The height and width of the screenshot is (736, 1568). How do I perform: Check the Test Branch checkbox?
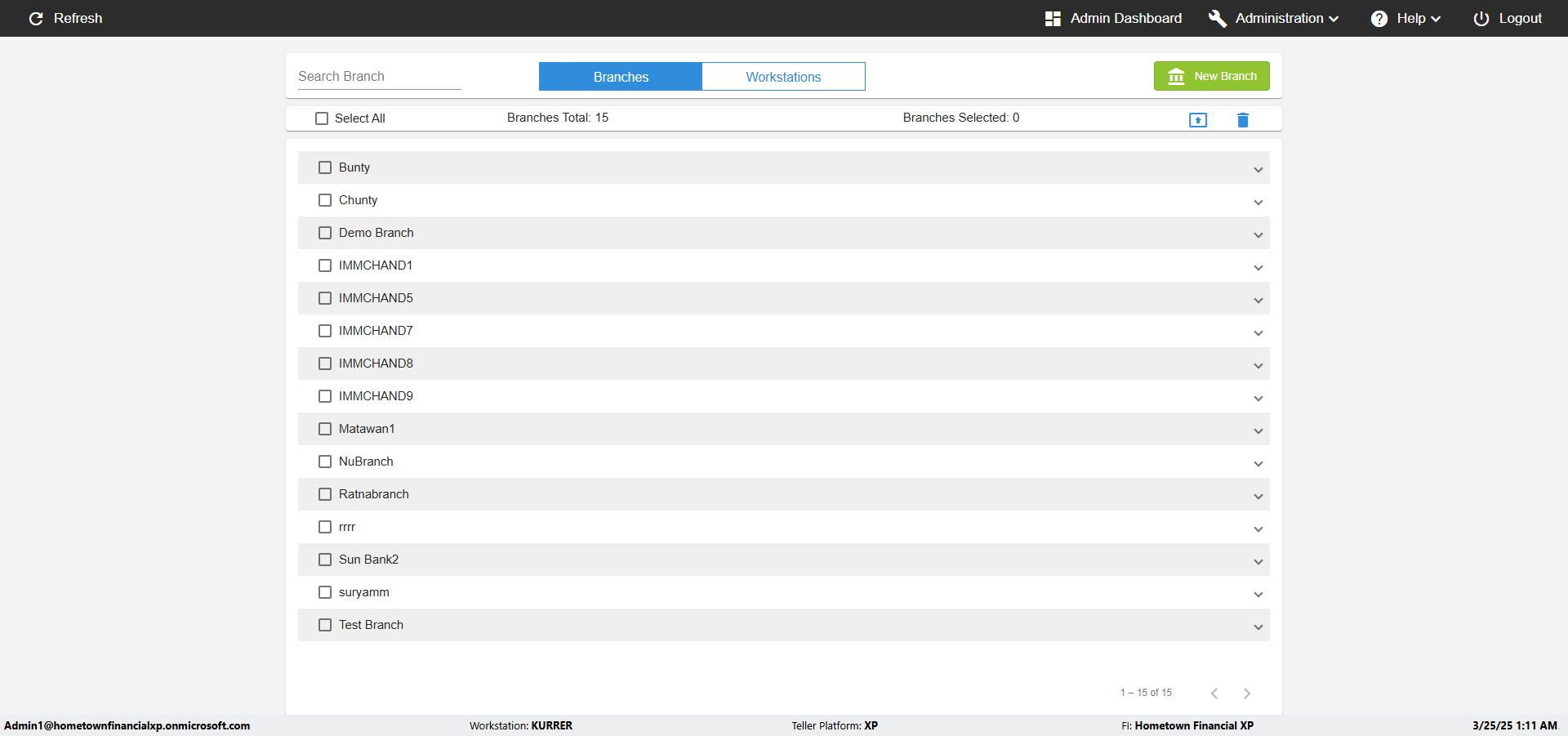(x=325, y=625)
